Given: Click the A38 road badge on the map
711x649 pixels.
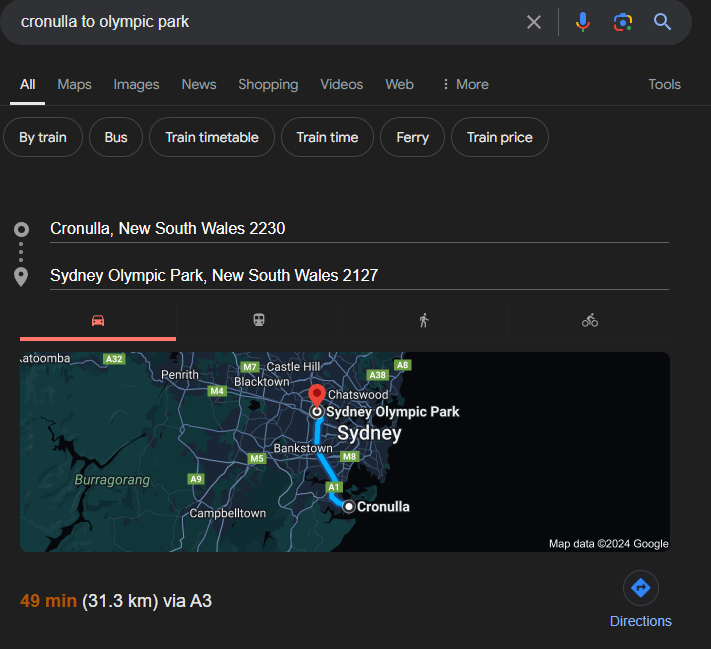Looking at the screenshot, I should pyautogui.click(x=377, y=375).
